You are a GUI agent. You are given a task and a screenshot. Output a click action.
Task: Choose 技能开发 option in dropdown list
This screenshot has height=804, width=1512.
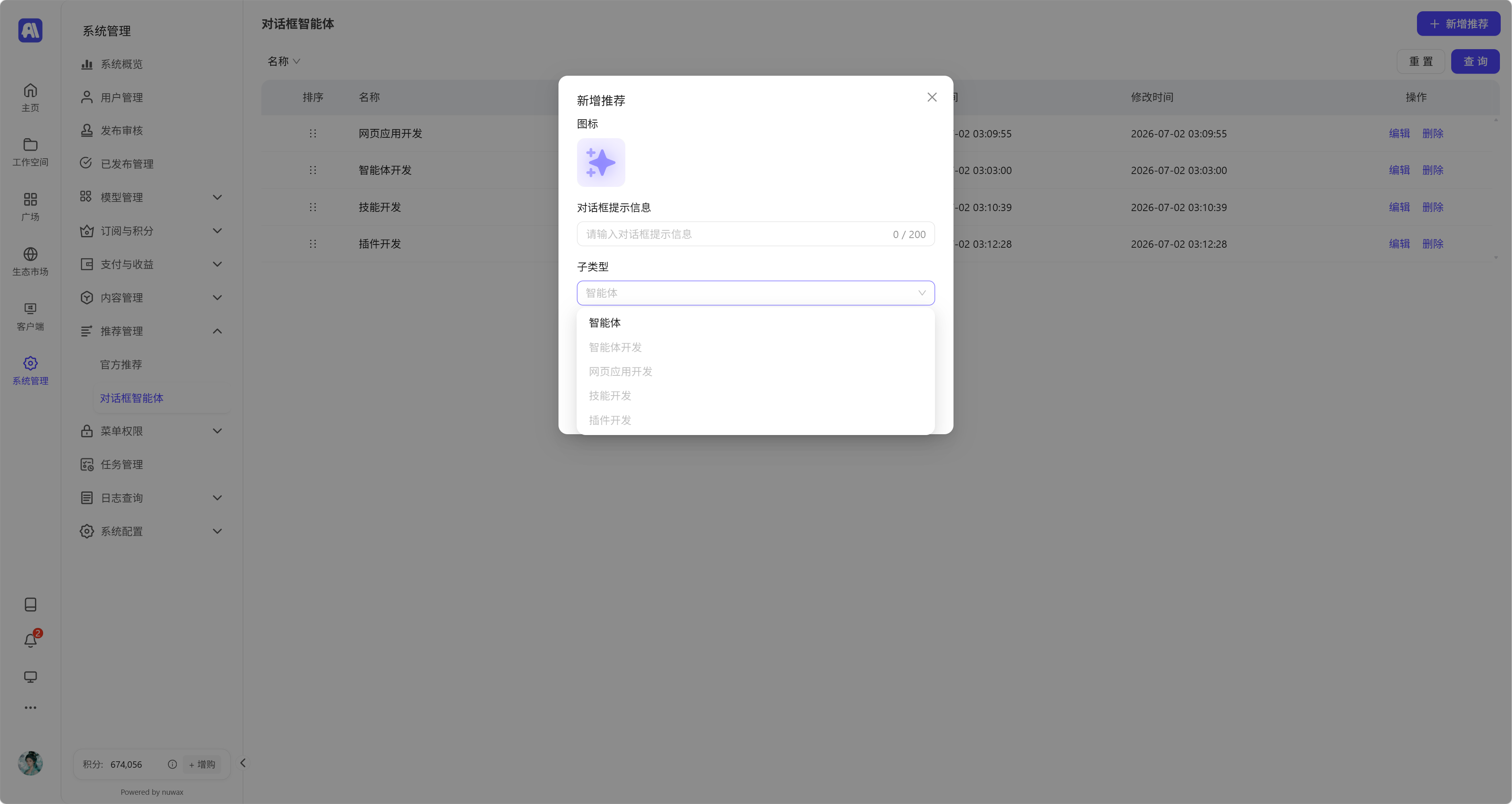click(755, 396)
